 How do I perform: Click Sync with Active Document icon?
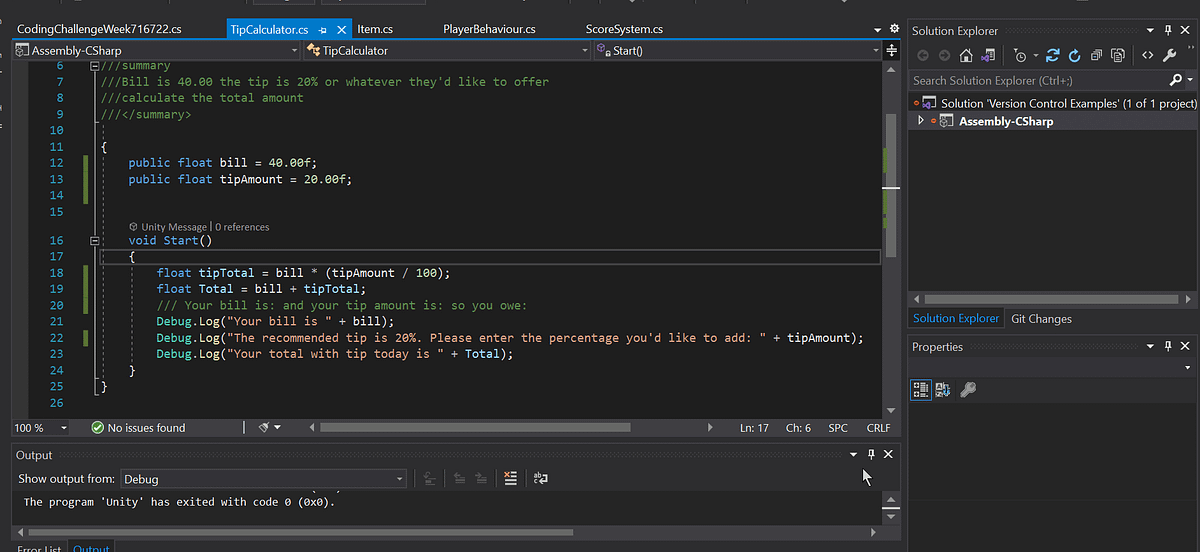1054,56
